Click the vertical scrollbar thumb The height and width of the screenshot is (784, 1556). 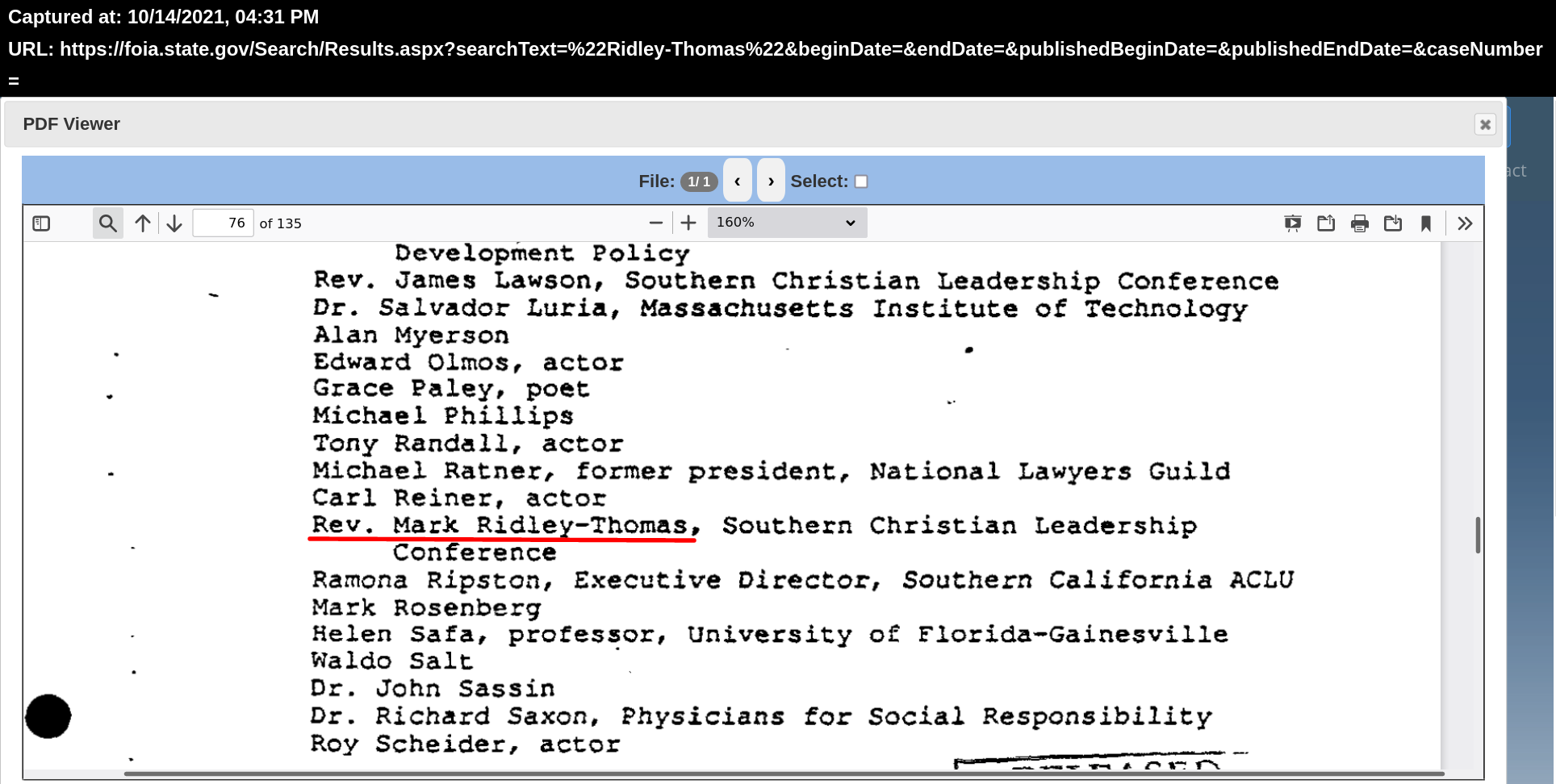1478,535
